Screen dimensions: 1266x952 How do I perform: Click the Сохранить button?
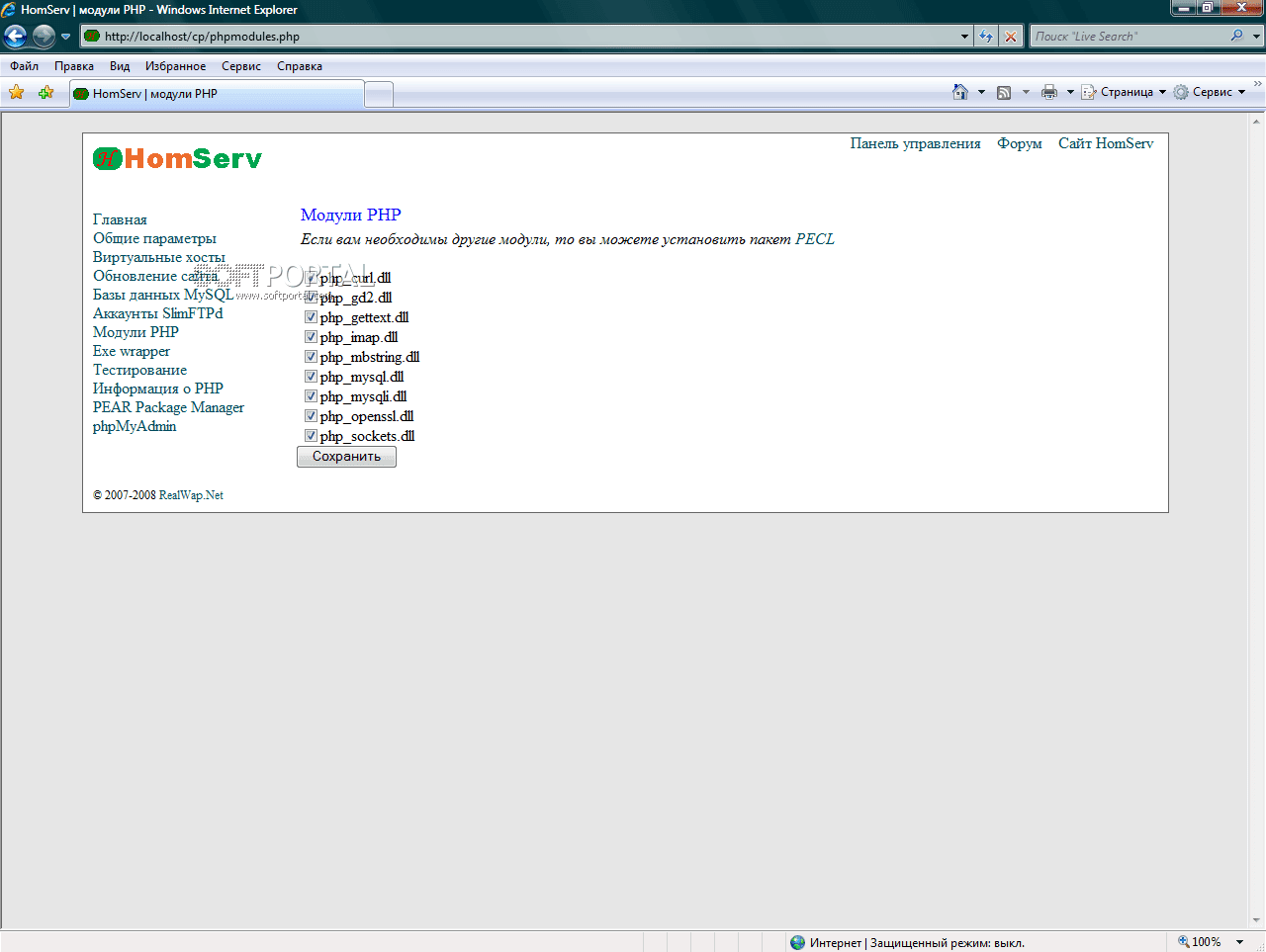click(346, 457)
